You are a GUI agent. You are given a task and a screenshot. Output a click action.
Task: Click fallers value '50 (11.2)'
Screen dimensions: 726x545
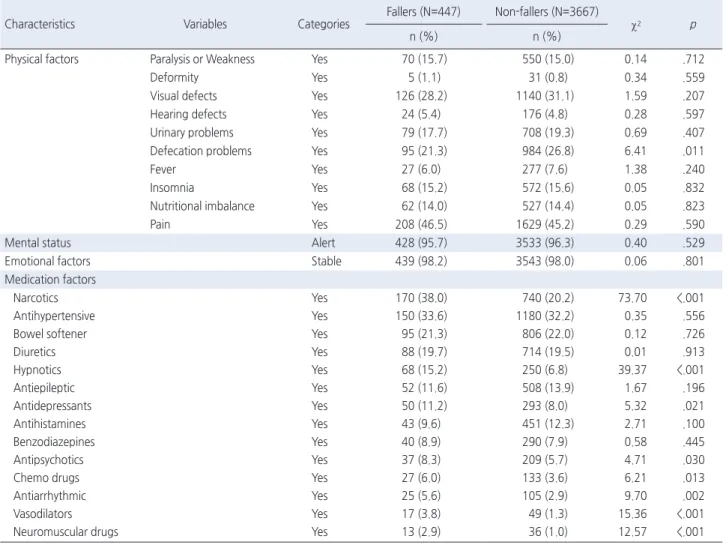click(424, 406)
